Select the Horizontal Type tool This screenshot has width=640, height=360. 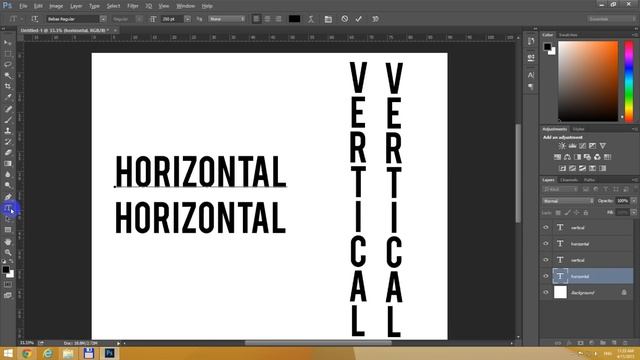pos(8,208)
